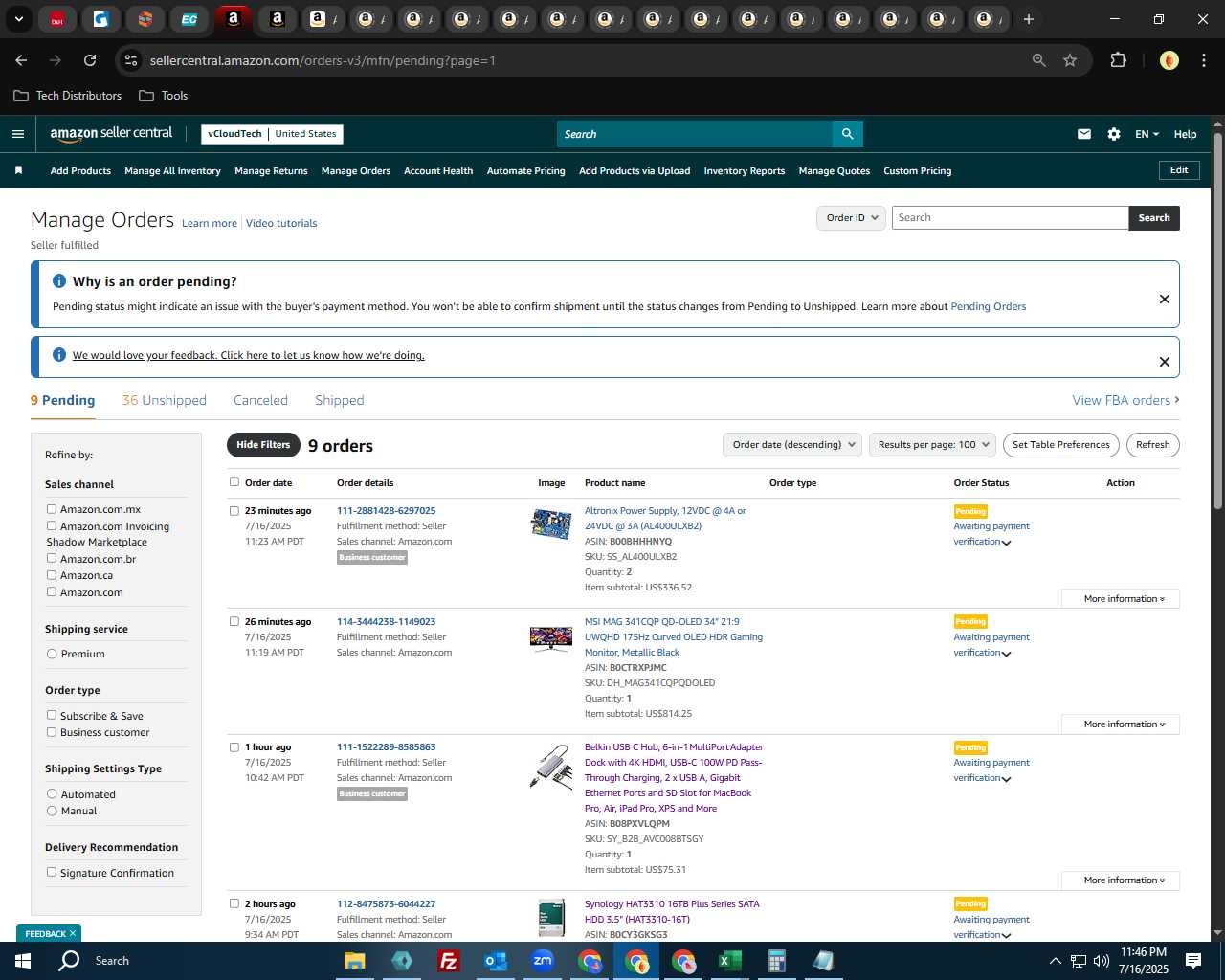
Task: Open FileZilla from the taskbar
Action: [448, 960]
